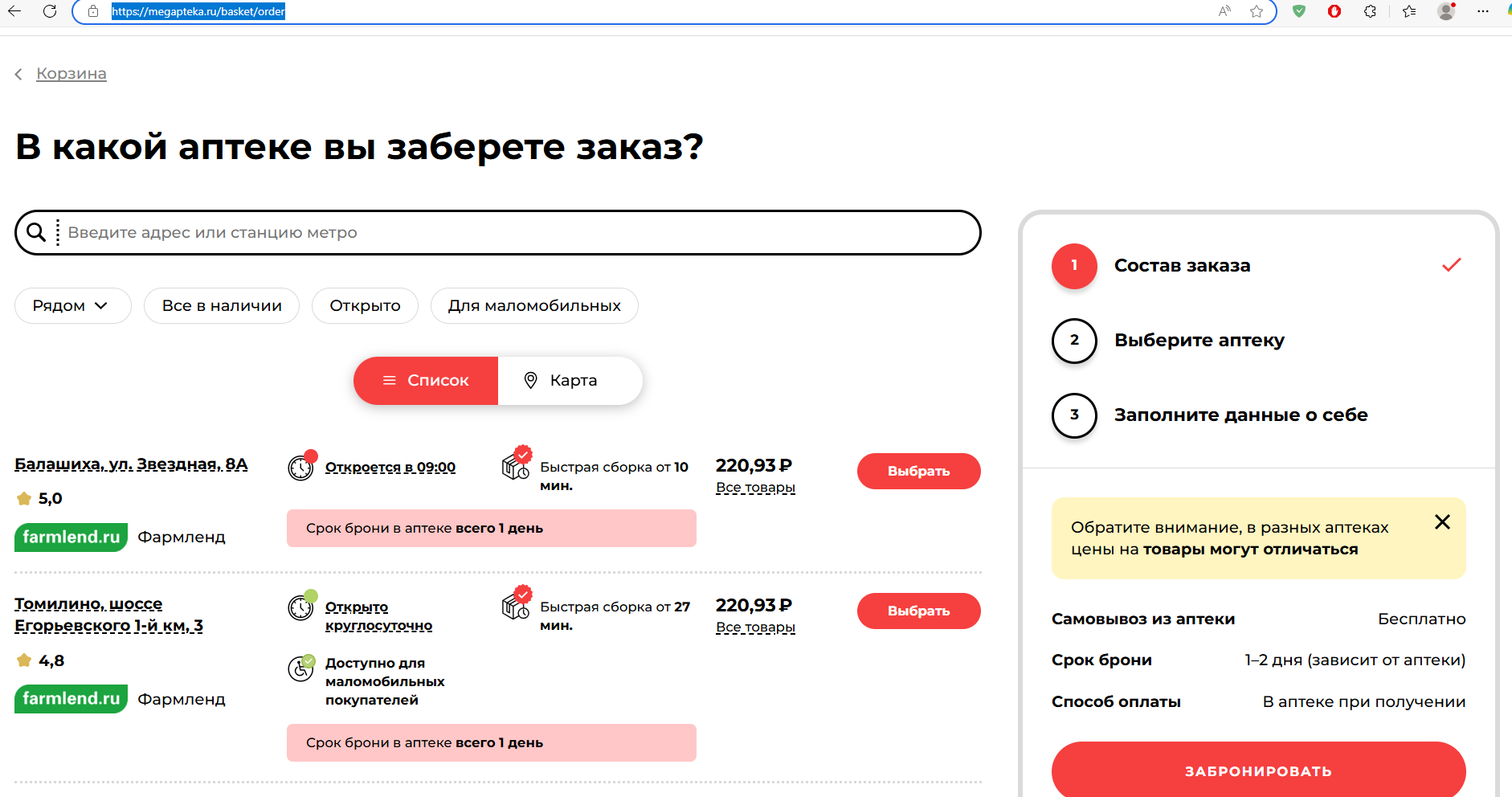Toggle the Открыто filter chip
1512x797 pixels.
tap(365, 306)
